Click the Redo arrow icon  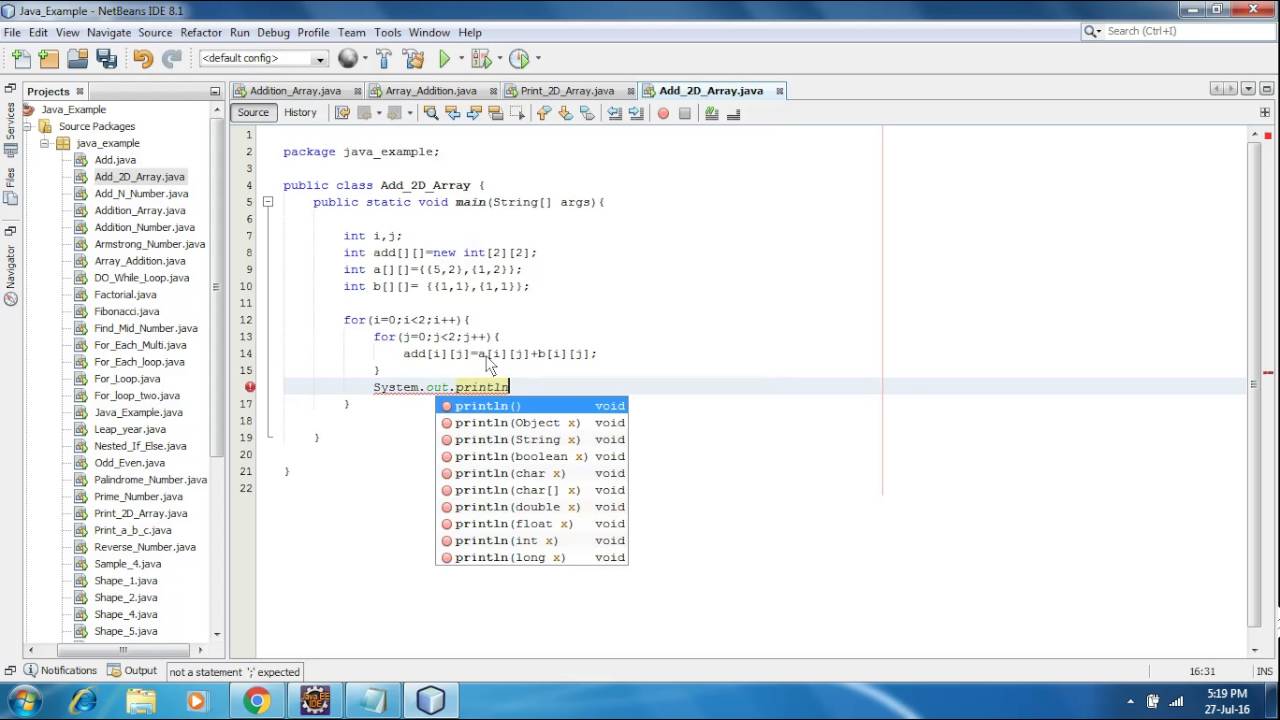point(172,59)
